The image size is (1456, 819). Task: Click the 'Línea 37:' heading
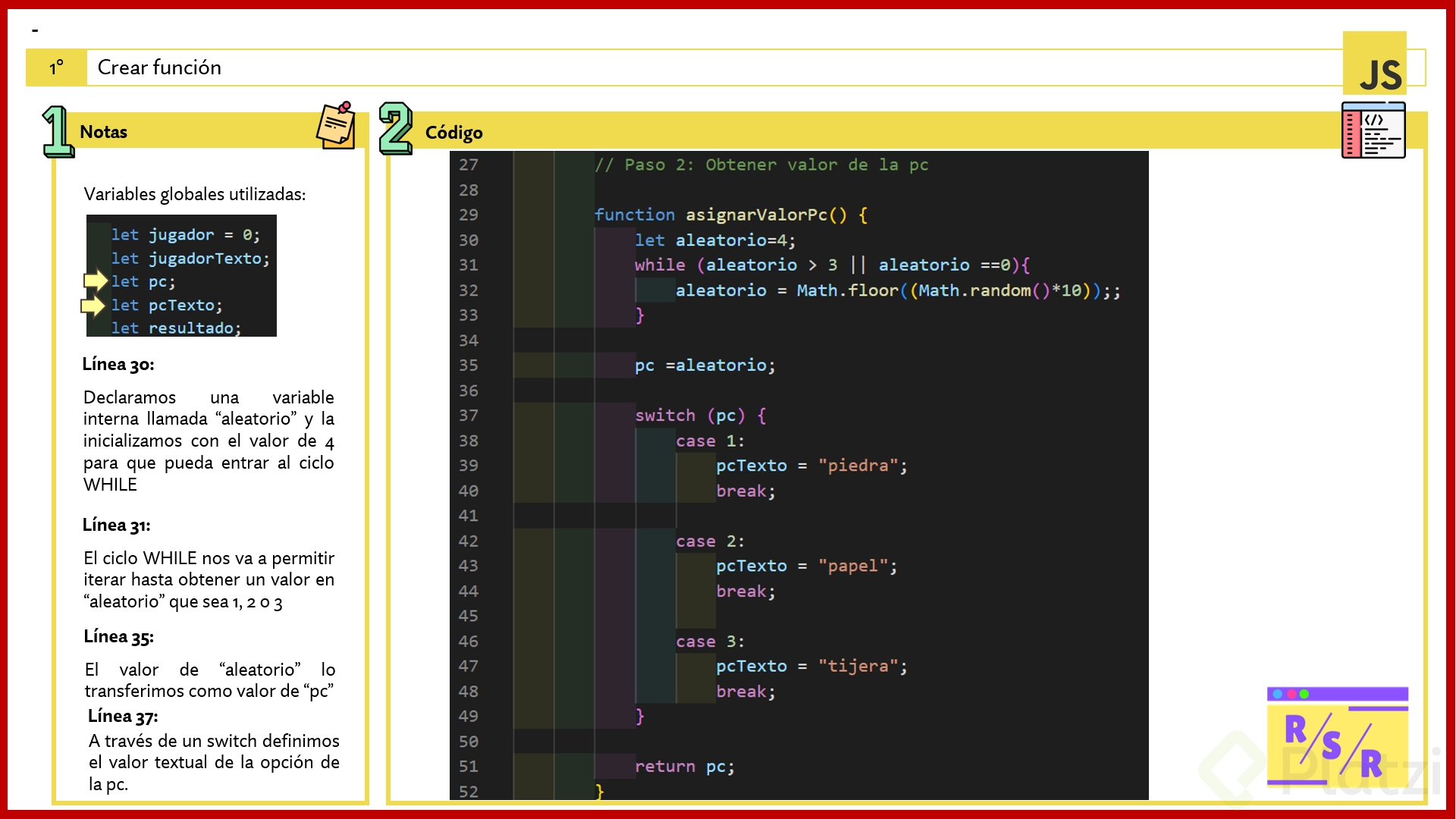tap(123, 717)
